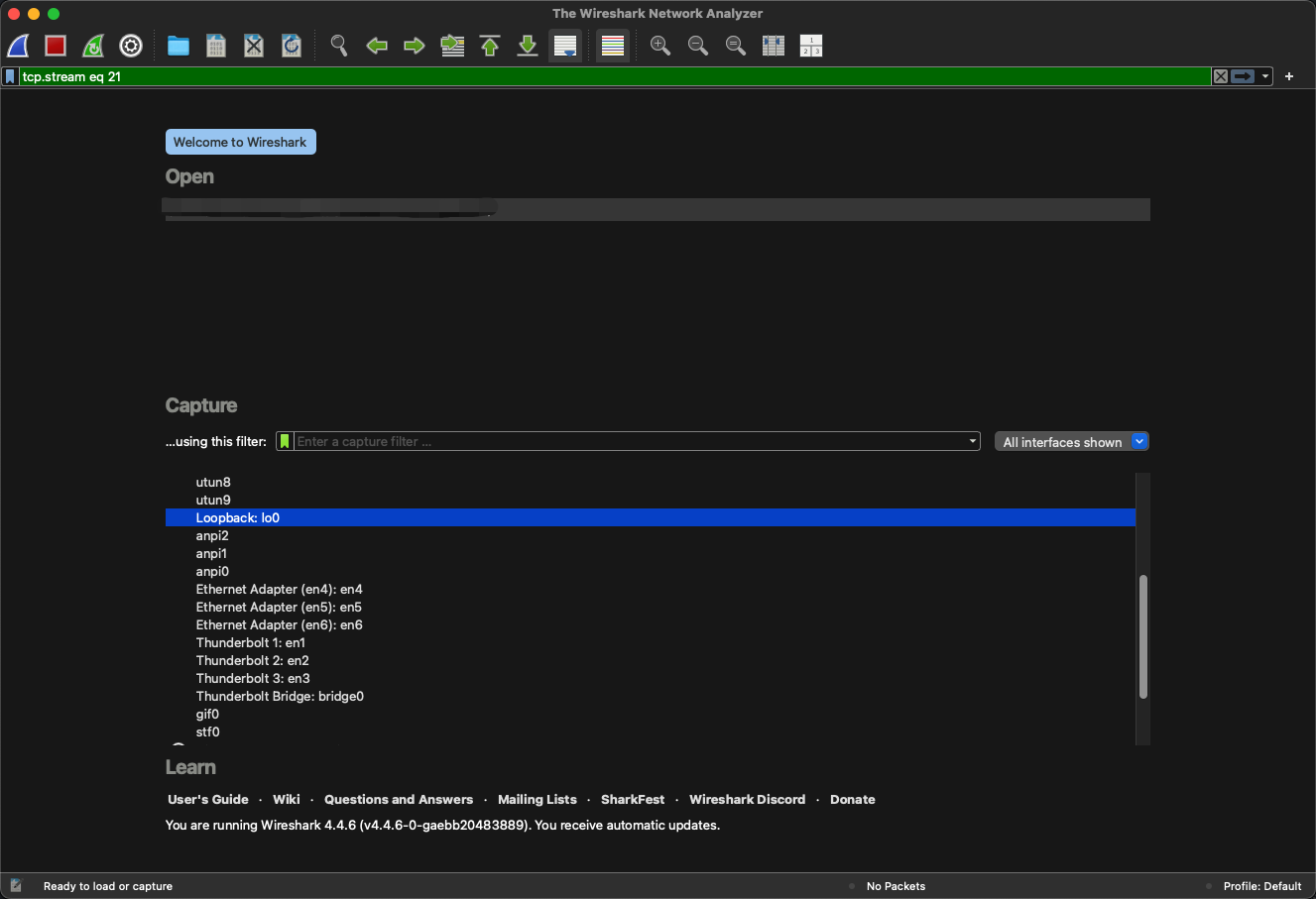
Task: Apply the display filter arrow button
Action: point(1243,76)
